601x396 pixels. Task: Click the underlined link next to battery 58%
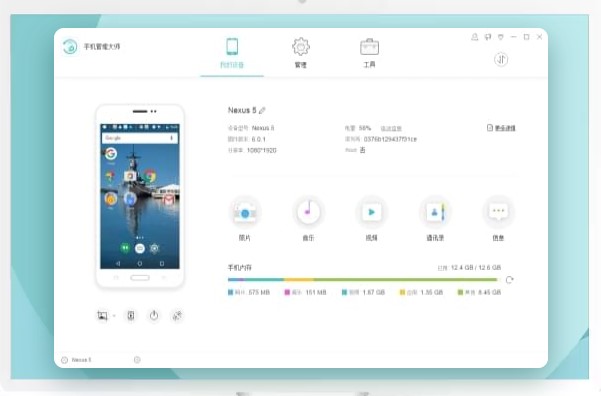coord(391,128)
